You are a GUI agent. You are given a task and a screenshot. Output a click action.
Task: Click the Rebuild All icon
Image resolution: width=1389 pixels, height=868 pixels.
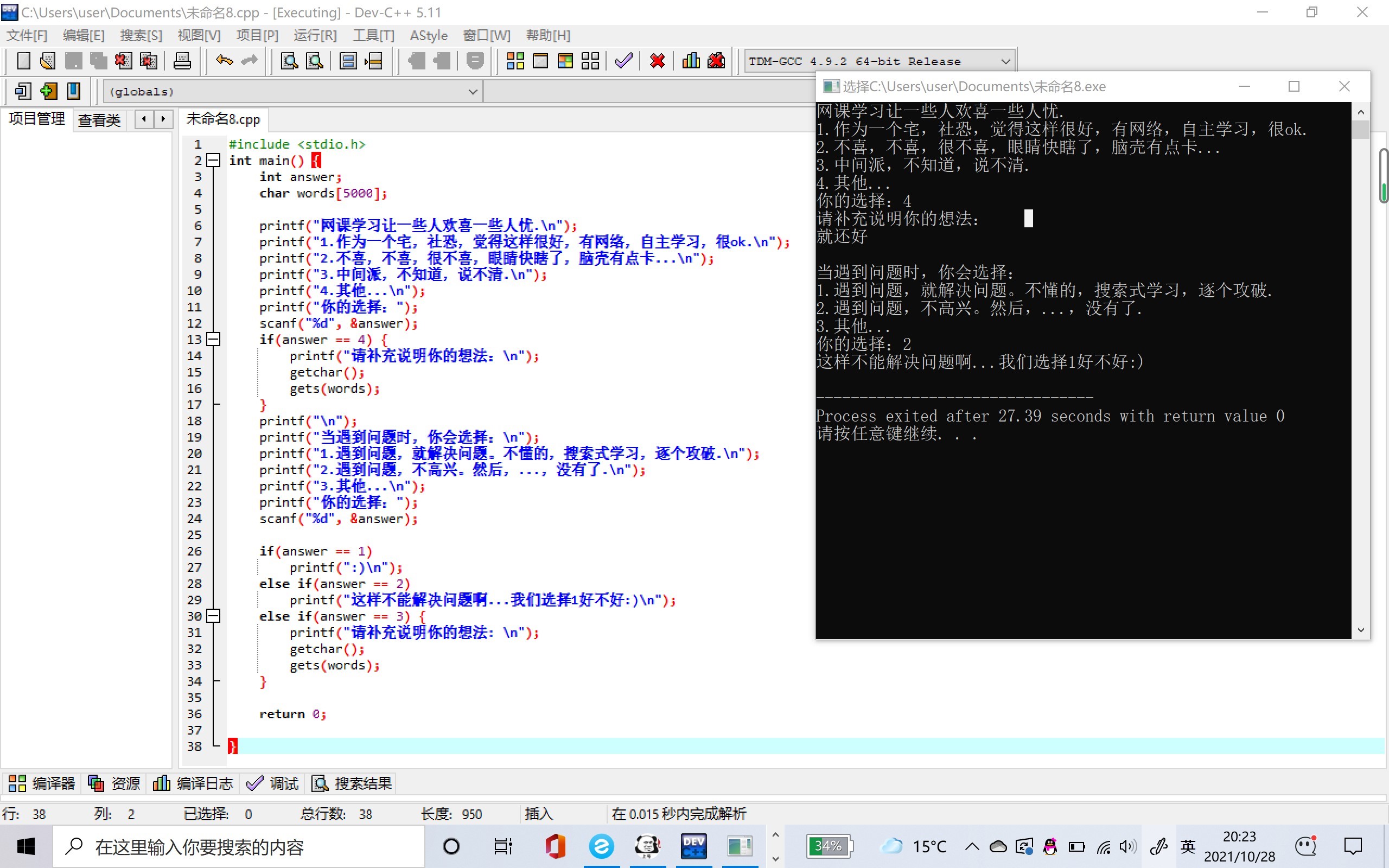pyautogui.click(x=590, y=61)
